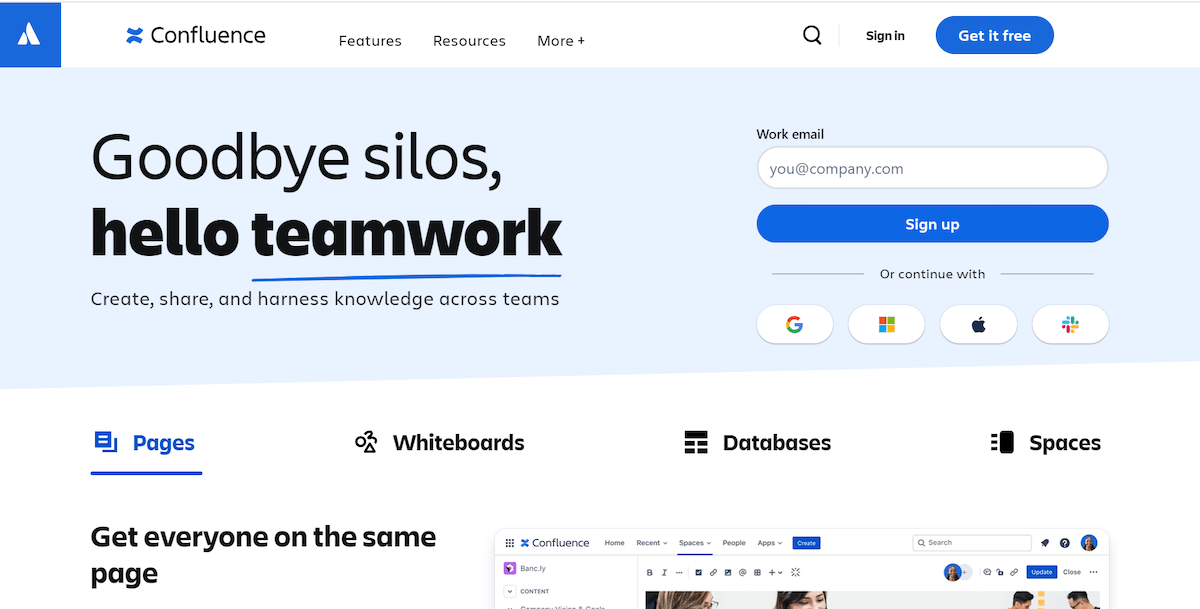Click the insert table icon in preview toolbar
The width and height of the screenshot is (1200, 609).
click(757, 572)
